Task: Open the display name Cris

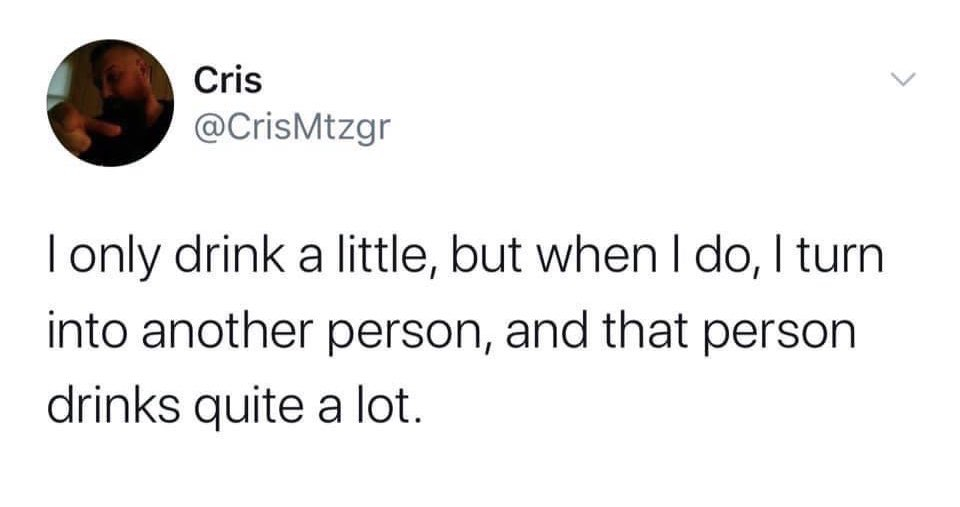Action: 228,80
